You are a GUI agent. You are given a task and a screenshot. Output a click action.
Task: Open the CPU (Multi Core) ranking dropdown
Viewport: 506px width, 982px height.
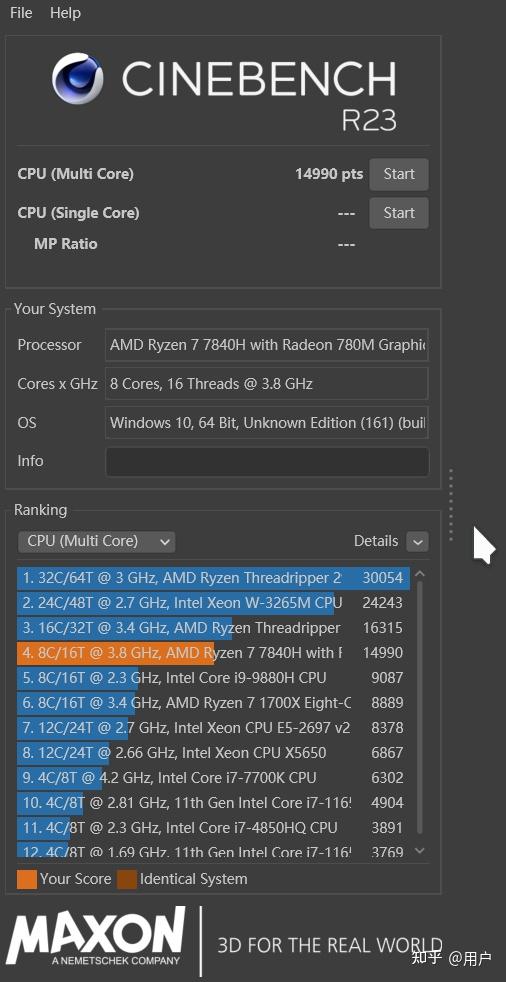(x=96, y=541)
